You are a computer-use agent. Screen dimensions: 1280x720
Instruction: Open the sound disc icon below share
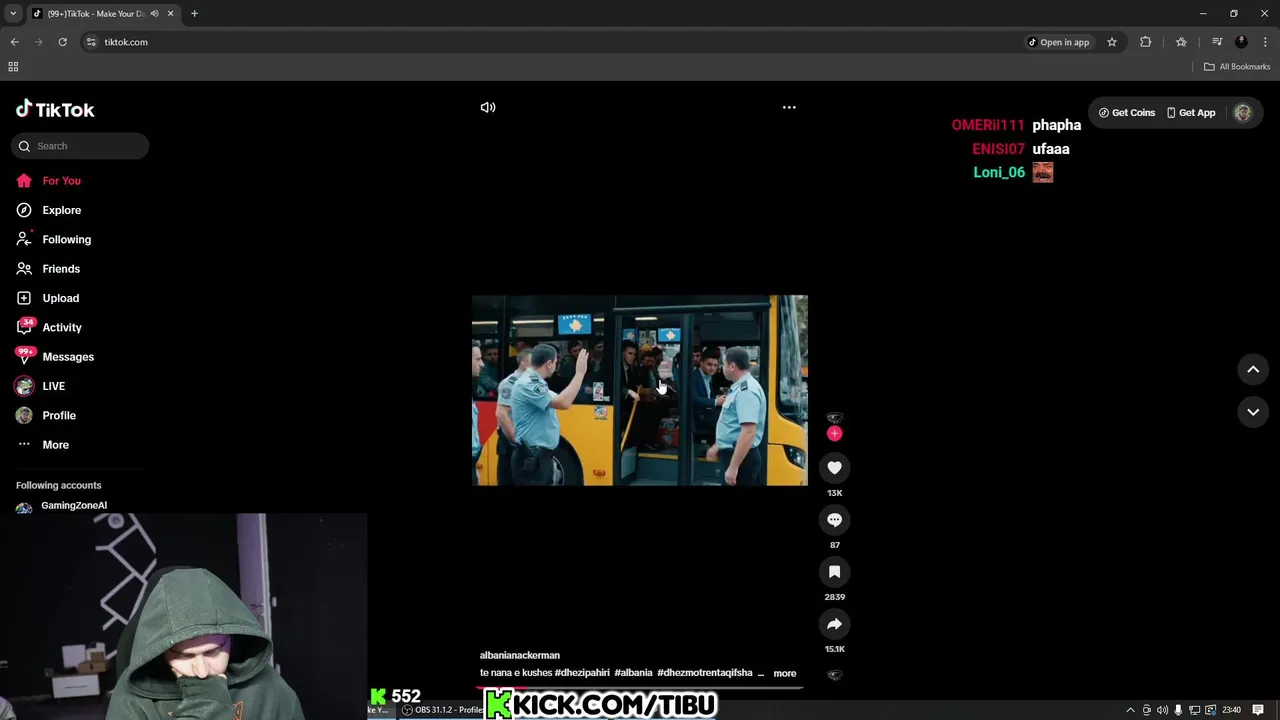click(834, 675)
